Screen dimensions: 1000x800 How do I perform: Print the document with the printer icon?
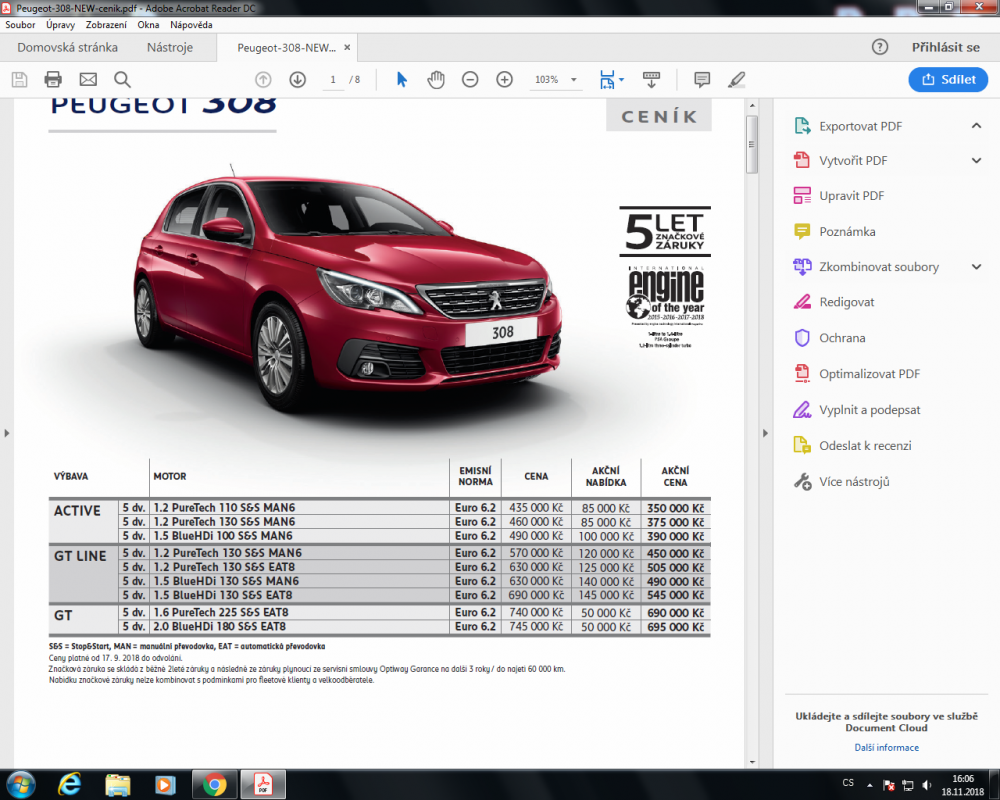pyautogui.click(x=53, y=80)
